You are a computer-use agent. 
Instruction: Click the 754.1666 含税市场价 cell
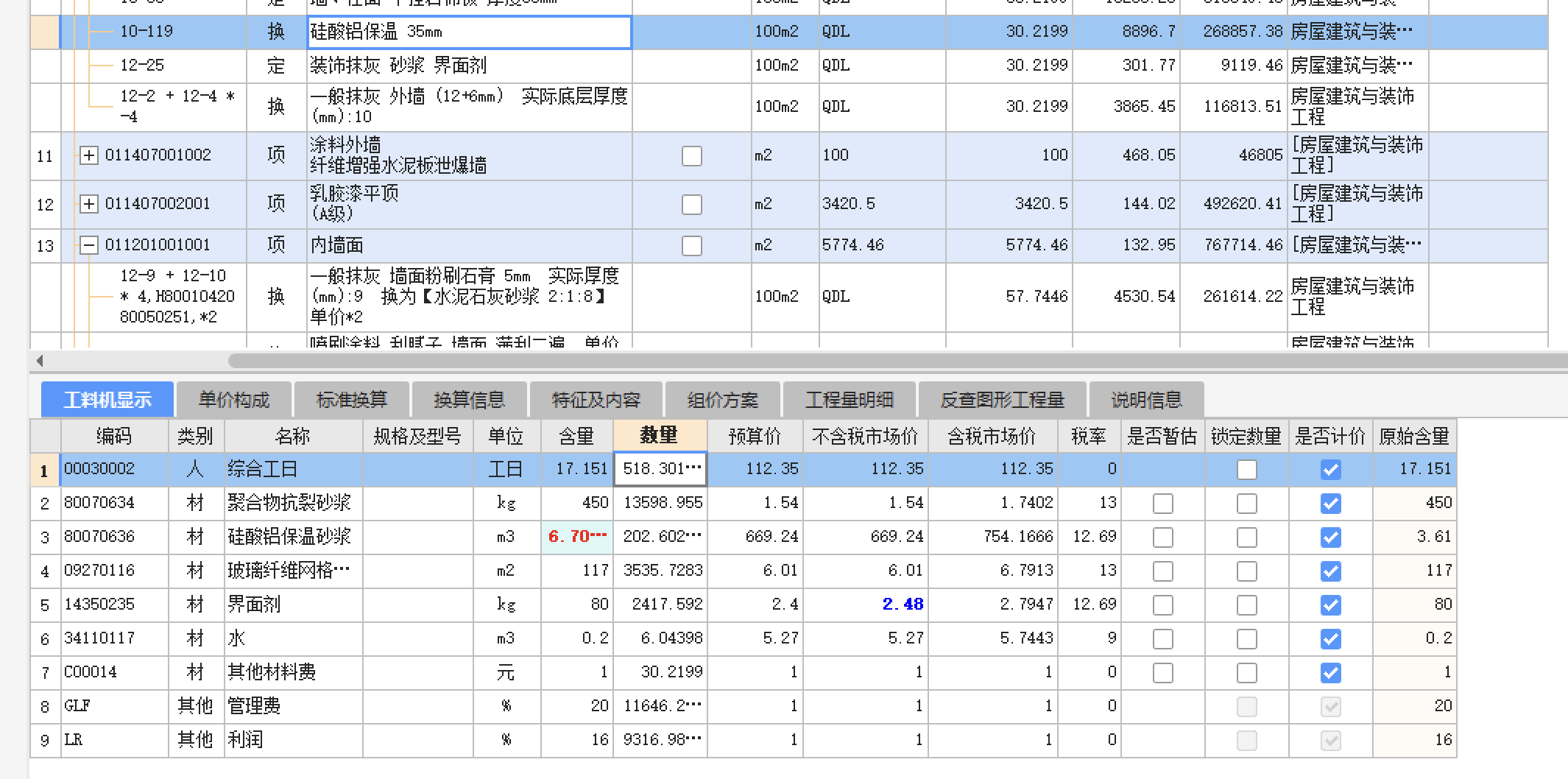tap(992, 537)
